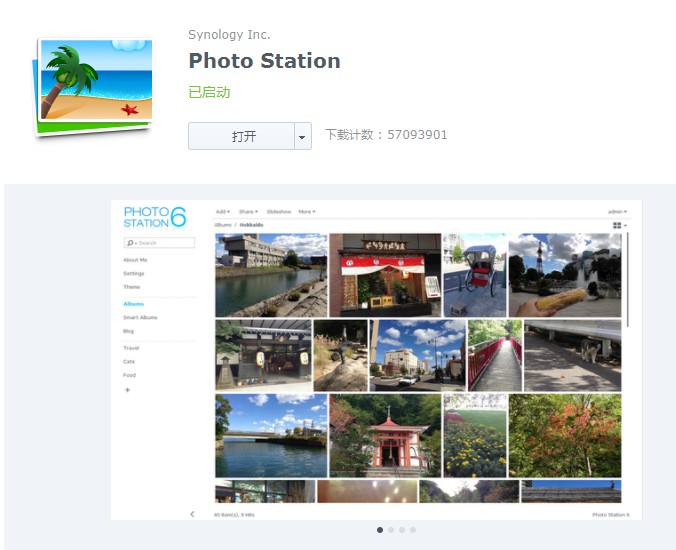This screenshot has width=676, height=550.
Task: Open Photo Station with the 打开 button
Action: pos(241,136)
